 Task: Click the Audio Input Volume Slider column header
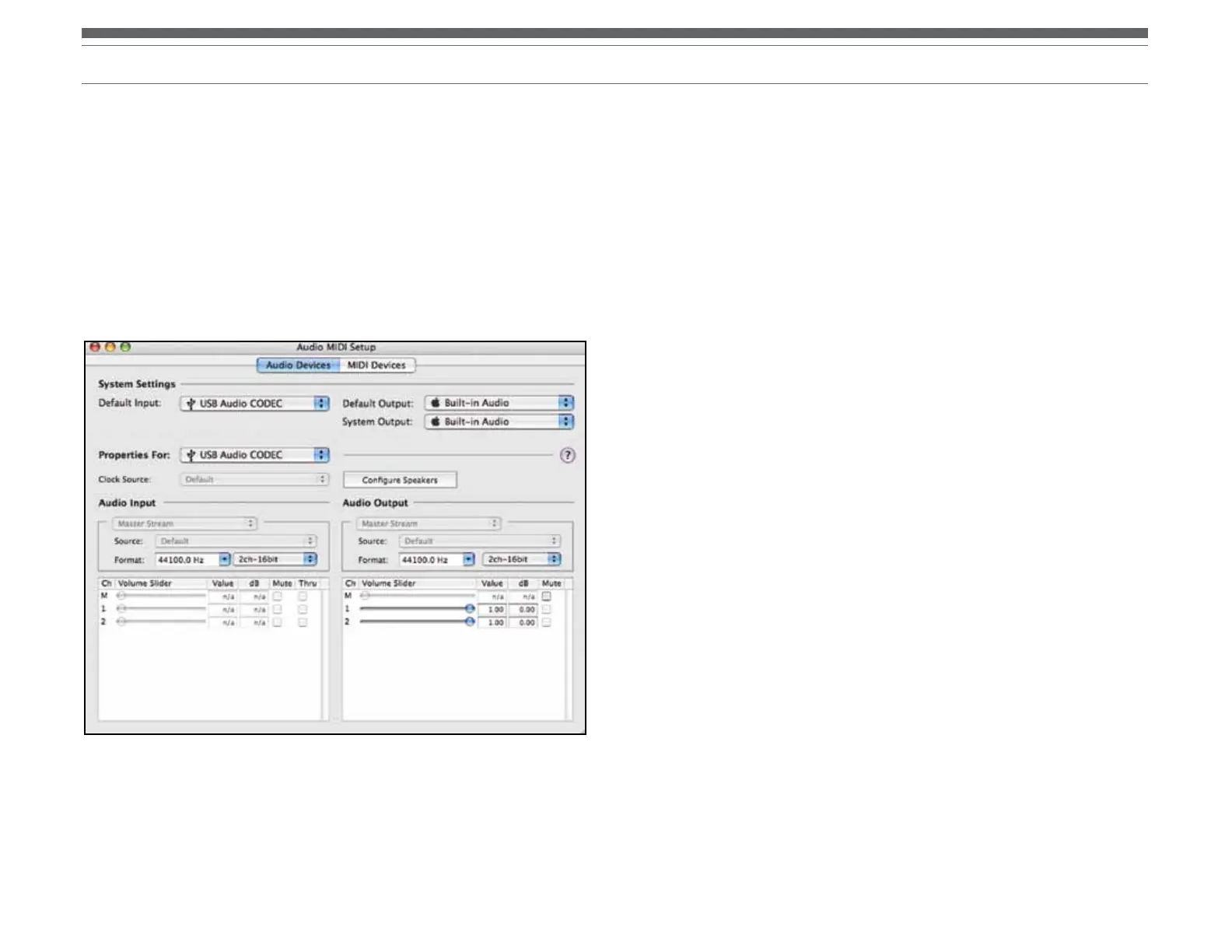coord(162,583)
